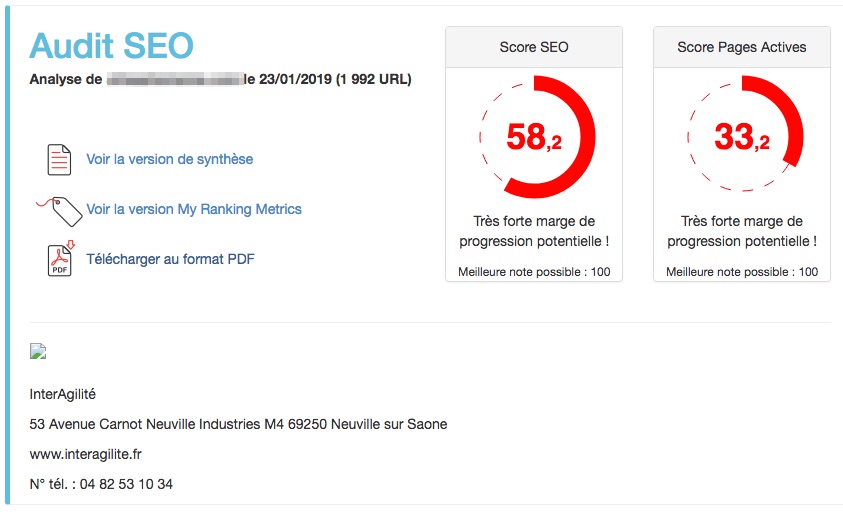
Task: Click the synthesis document icon
Action: point(59,159)
